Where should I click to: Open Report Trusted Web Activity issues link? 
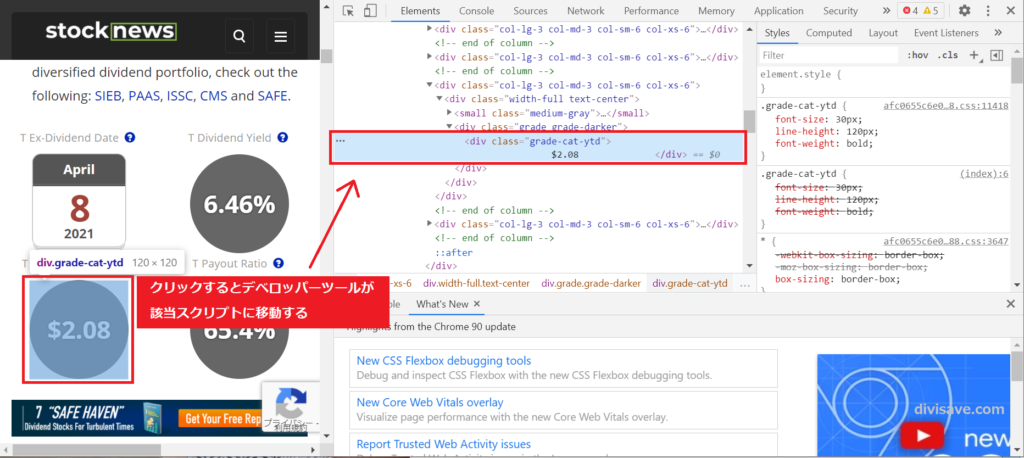[443, 444]
